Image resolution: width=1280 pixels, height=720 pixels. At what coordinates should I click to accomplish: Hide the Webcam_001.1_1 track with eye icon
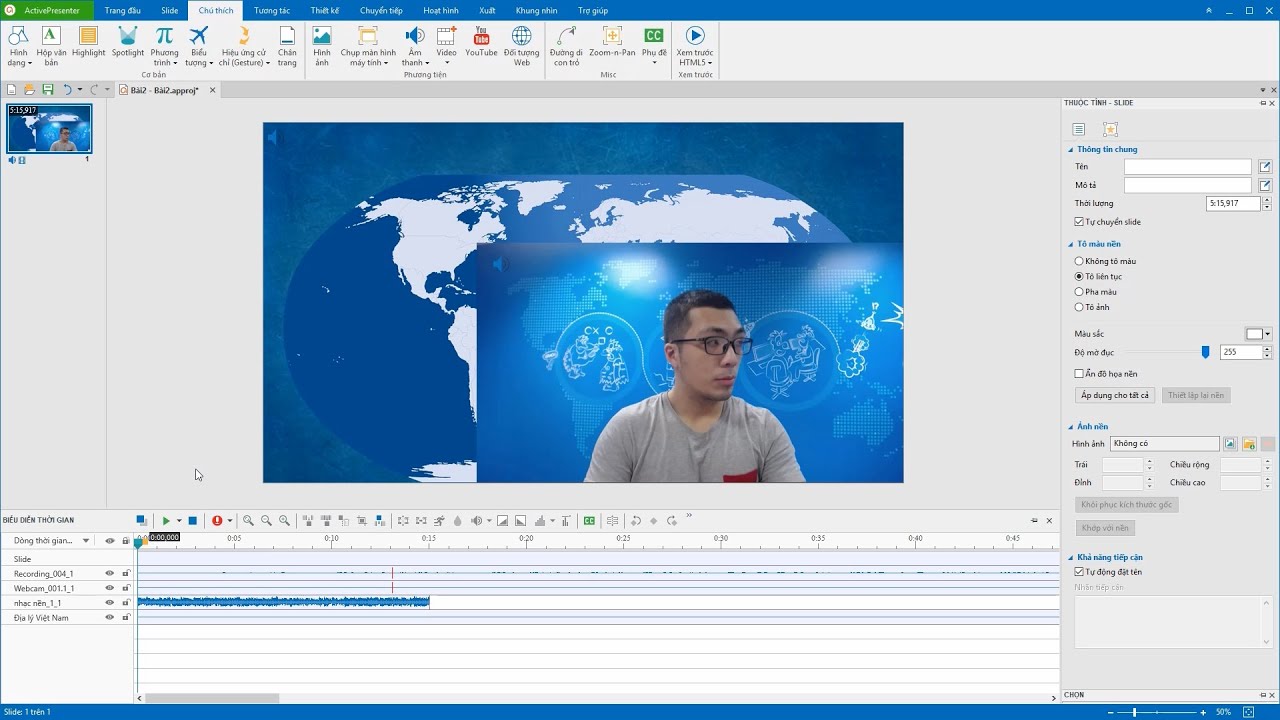point(110,588)
